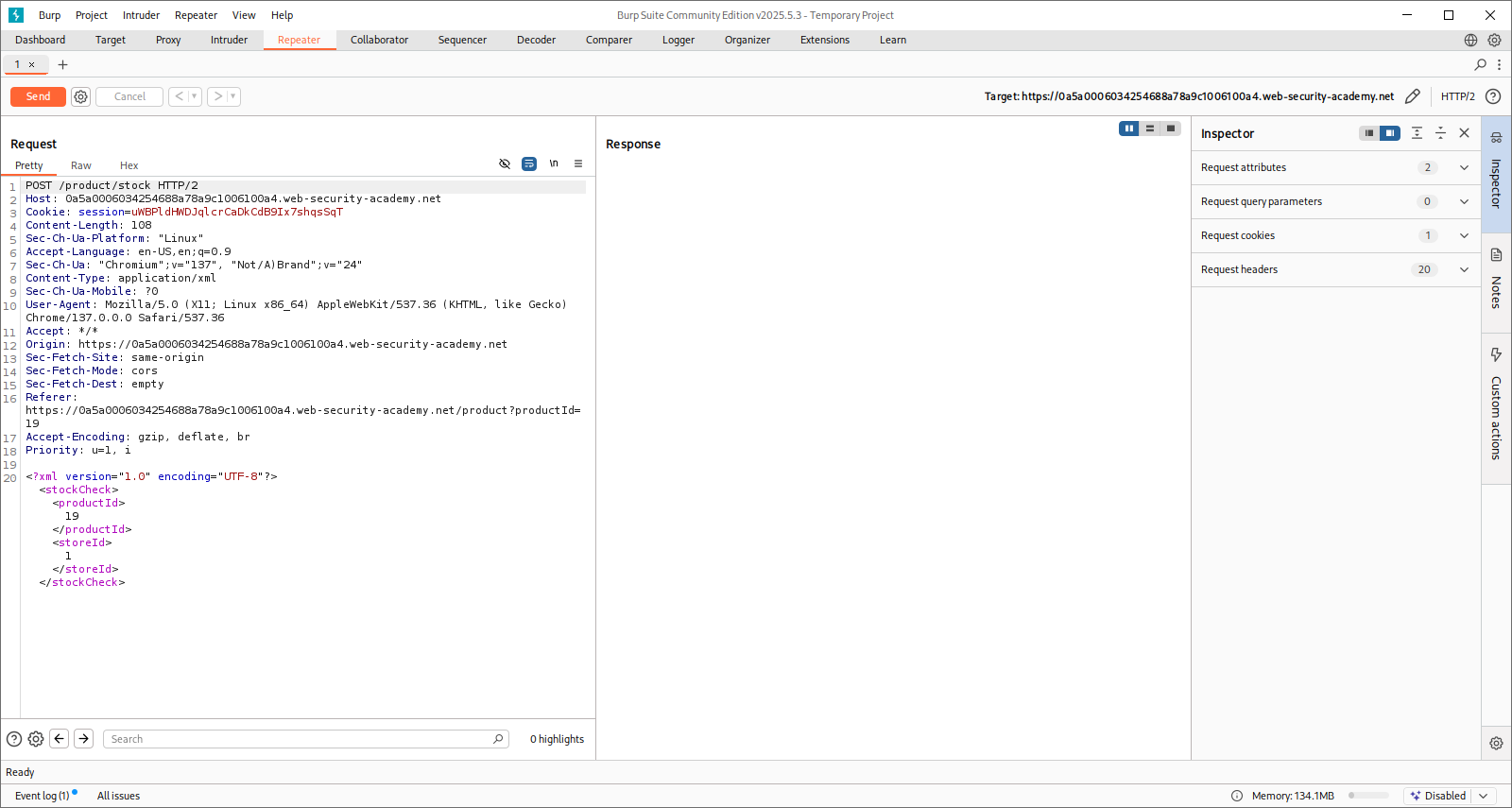Open the View menu
This screenshot has width=1512, height=808.
[x=244, y=15]
